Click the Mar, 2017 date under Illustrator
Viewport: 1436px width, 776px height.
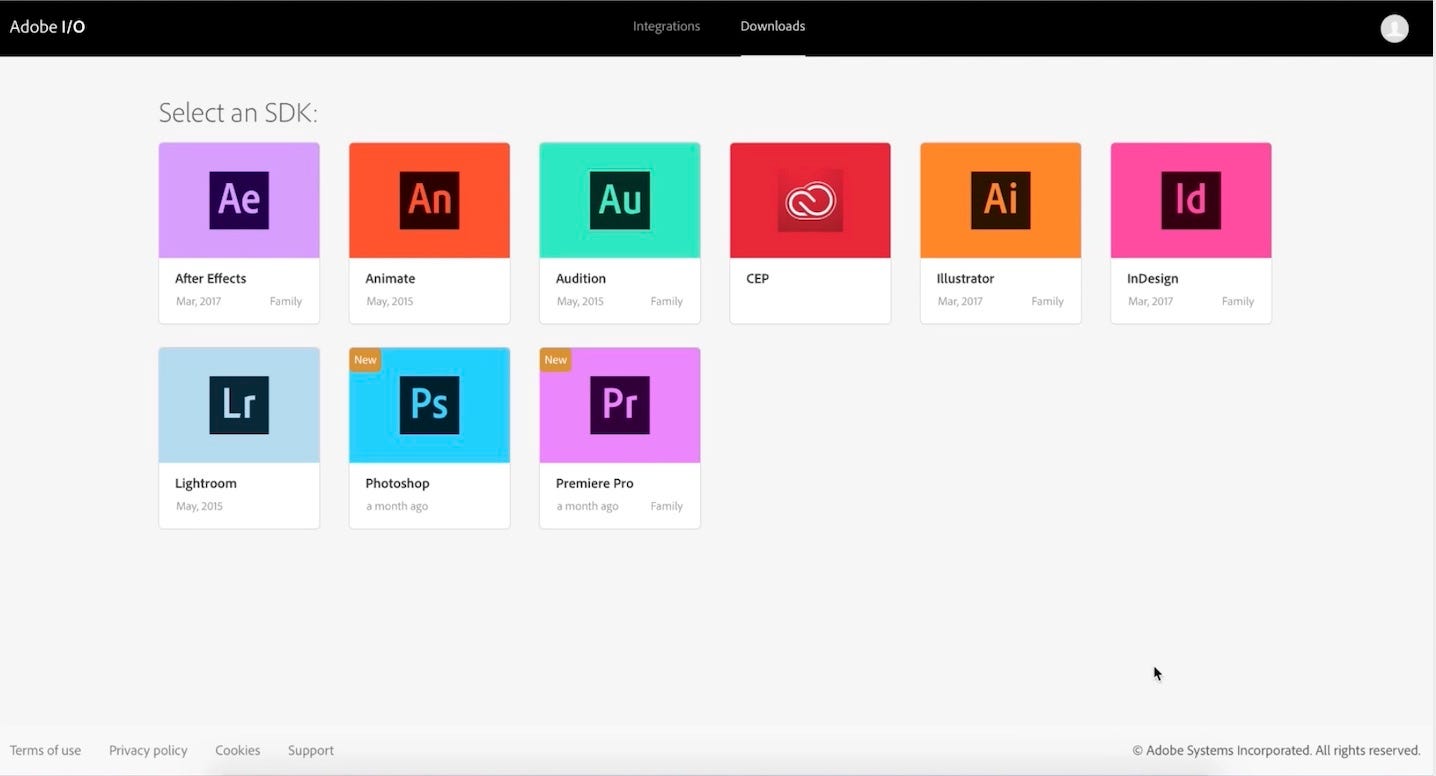(960, 301)
